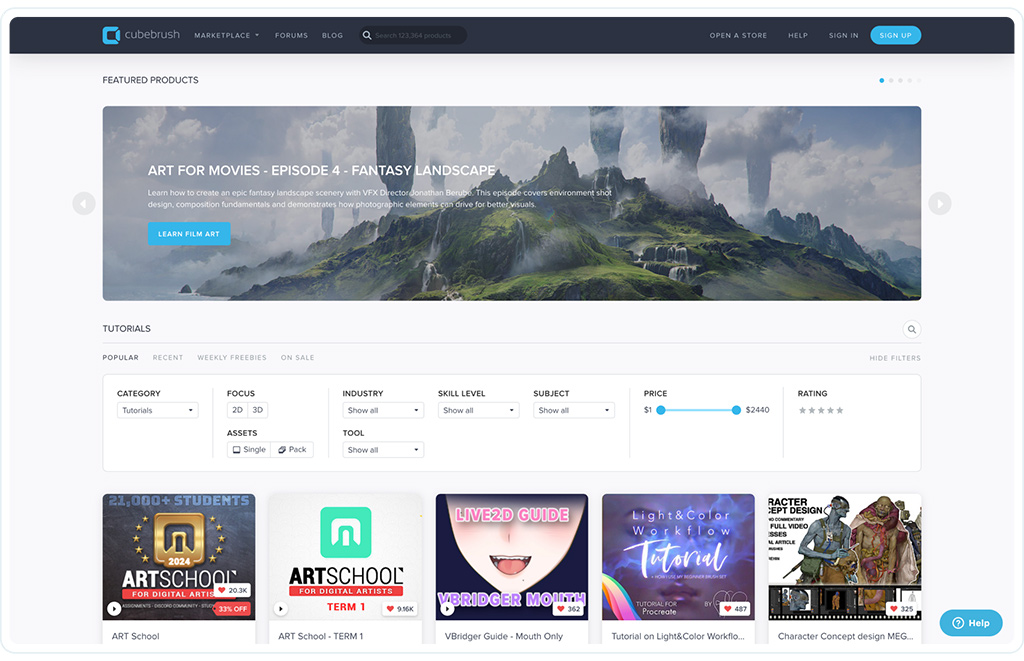This screenshot has width=1024, height=661.
Task: Enable the Pack assets filter
Action: click(x=292, y=449)
